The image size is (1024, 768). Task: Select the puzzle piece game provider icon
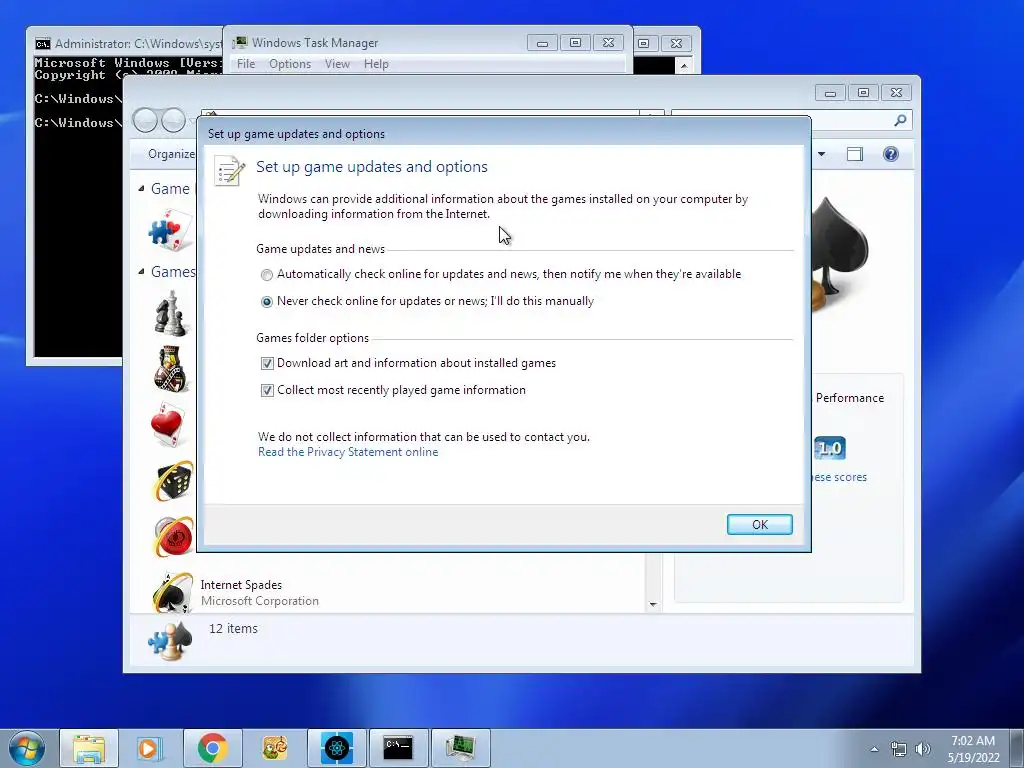(x=170, y=230)
